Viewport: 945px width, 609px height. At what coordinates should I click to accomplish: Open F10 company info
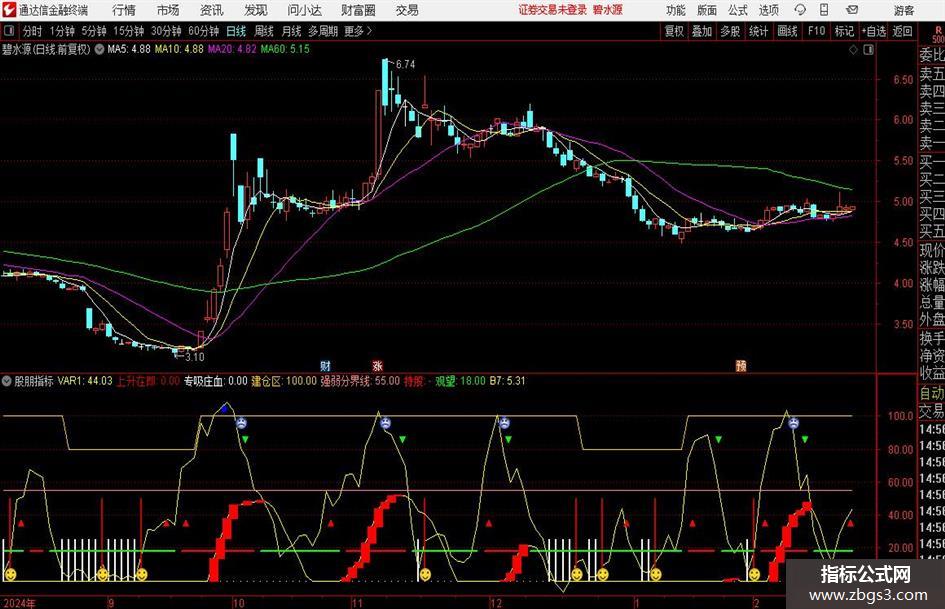[816, 31]
